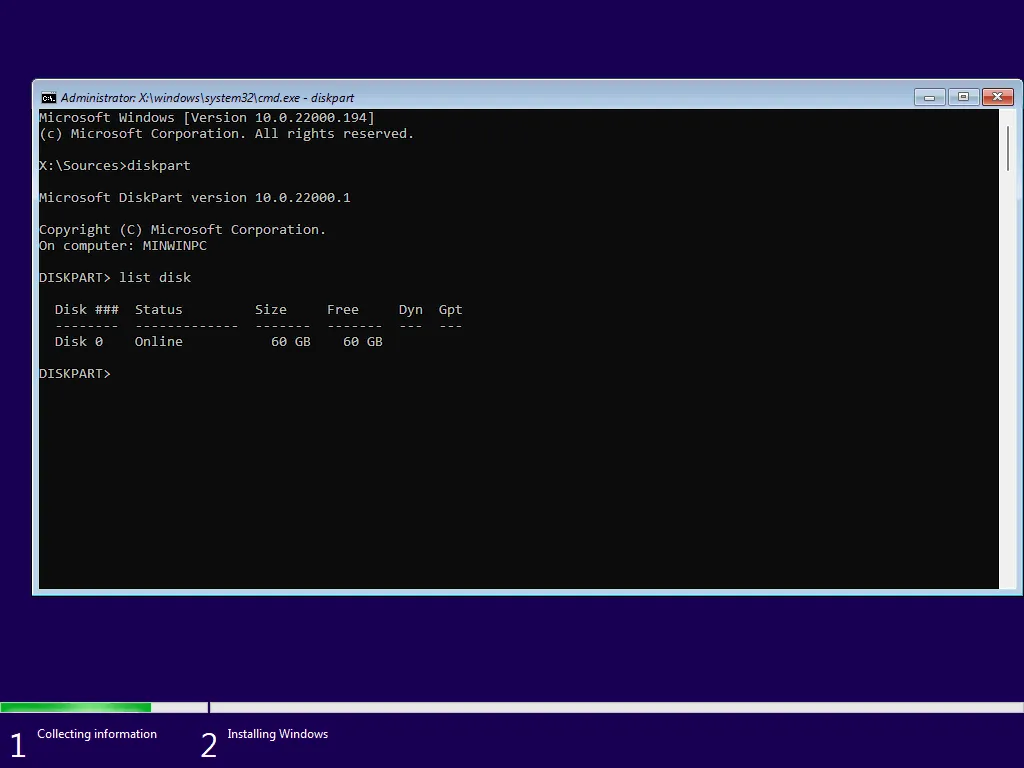Click the minimize icon on the console window
The image size is (1024, 768).
[928, 97]
